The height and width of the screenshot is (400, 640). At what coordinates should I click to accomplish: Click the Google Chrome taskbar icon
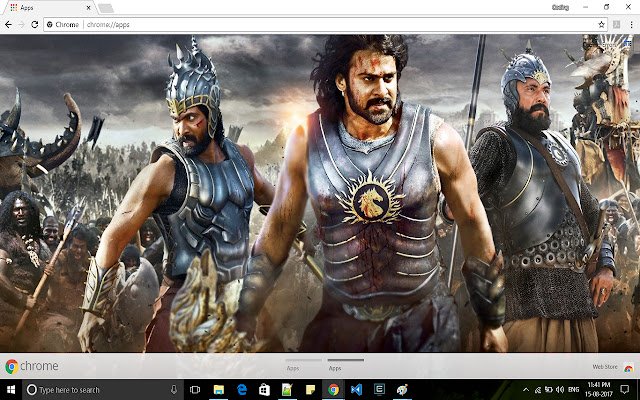click(x=333, y=390)
